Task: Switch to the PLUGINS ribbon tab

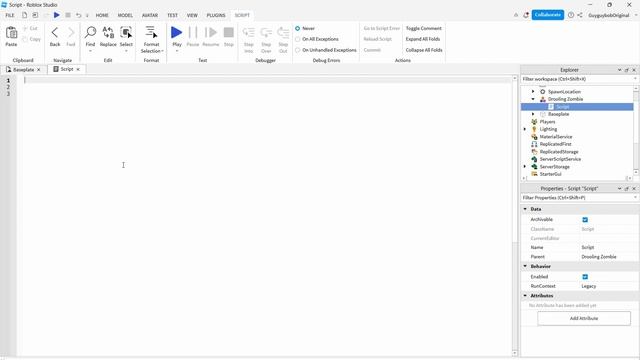Action: tap(216, 15)
